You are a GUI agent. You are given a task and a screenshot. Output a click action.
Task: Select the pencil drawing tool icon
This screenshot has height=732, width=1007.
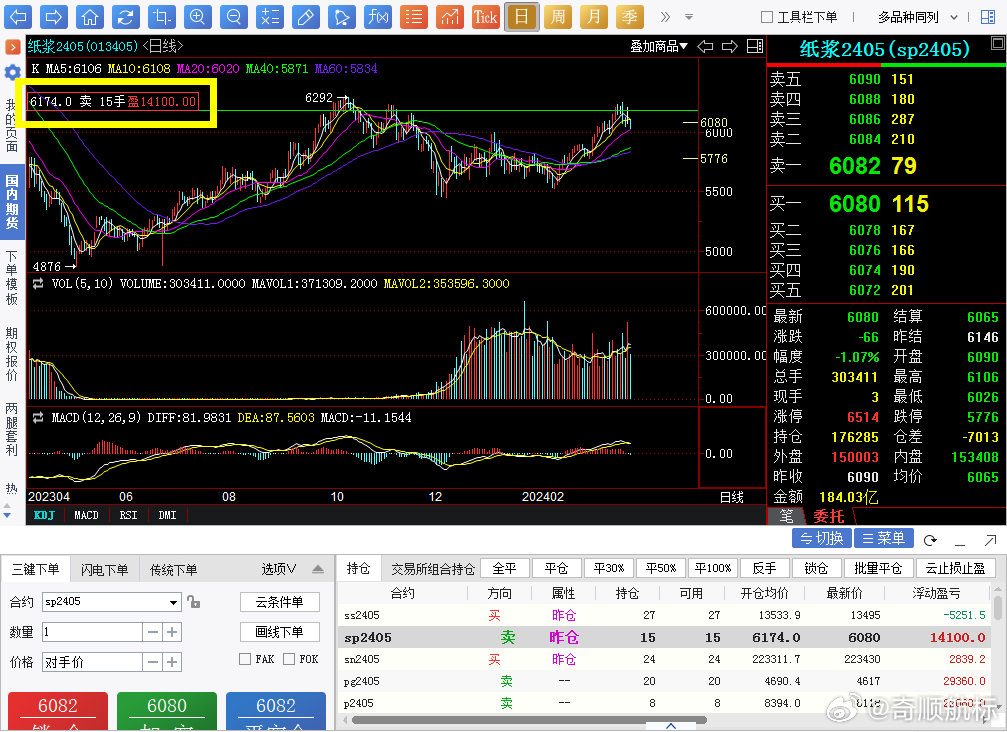pyautogui.click(x=306, y=17)
